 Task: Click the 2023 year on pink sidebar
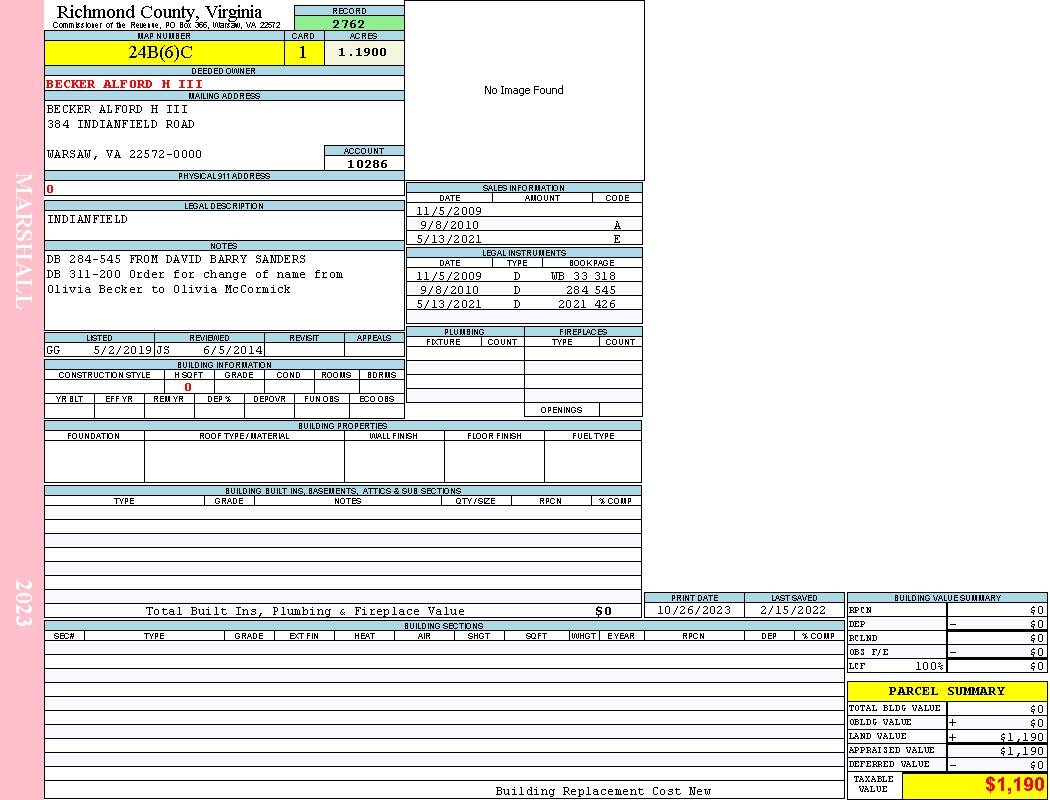tap(24, 602)
